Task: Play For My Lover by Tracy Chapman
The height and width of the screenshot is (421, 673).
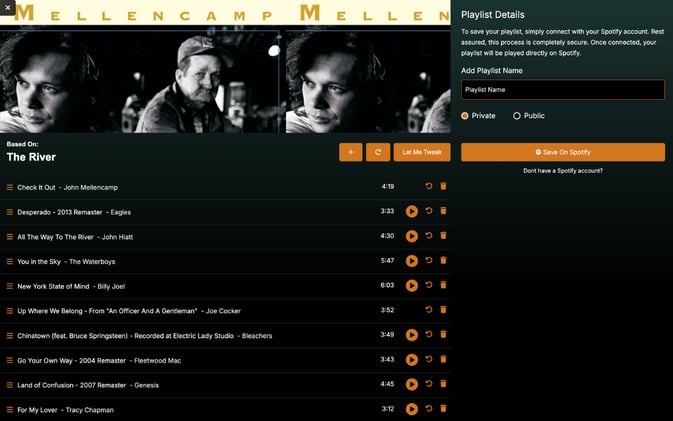Action: tap(412, 409)
